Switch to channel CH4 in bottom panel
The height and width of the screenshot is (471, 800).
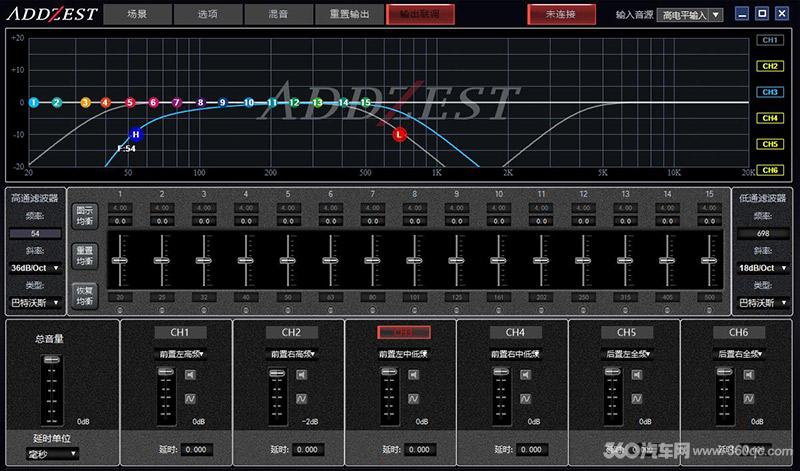pos(515,333)
